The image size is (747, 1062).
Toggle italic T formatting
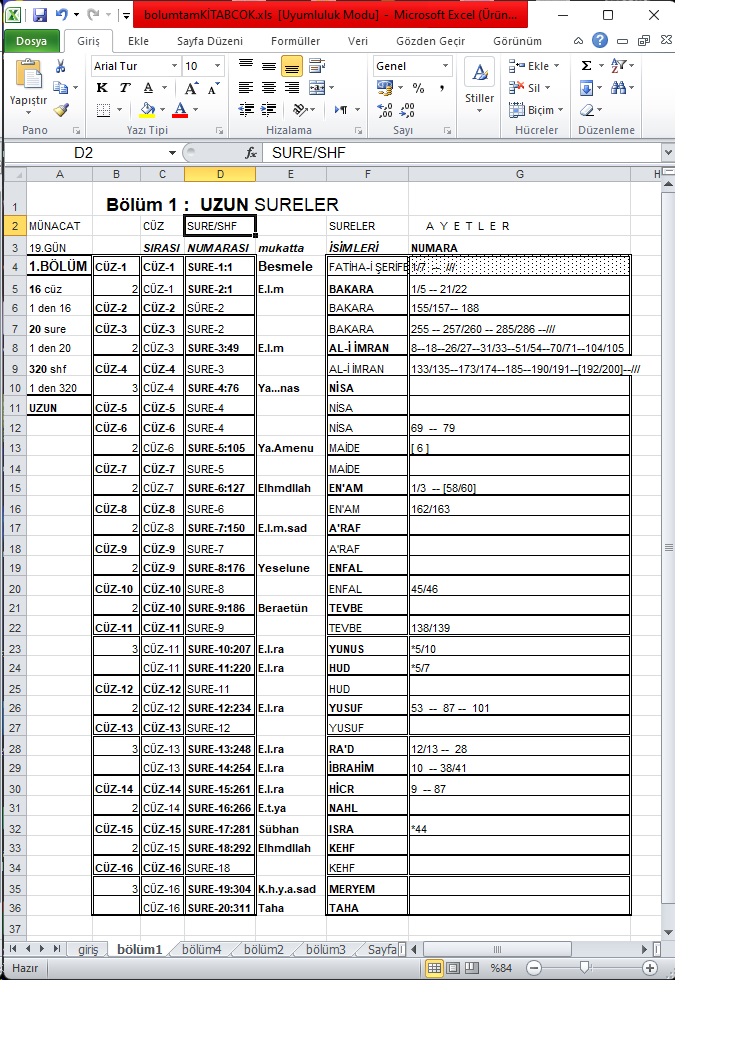tap(125, 87)
